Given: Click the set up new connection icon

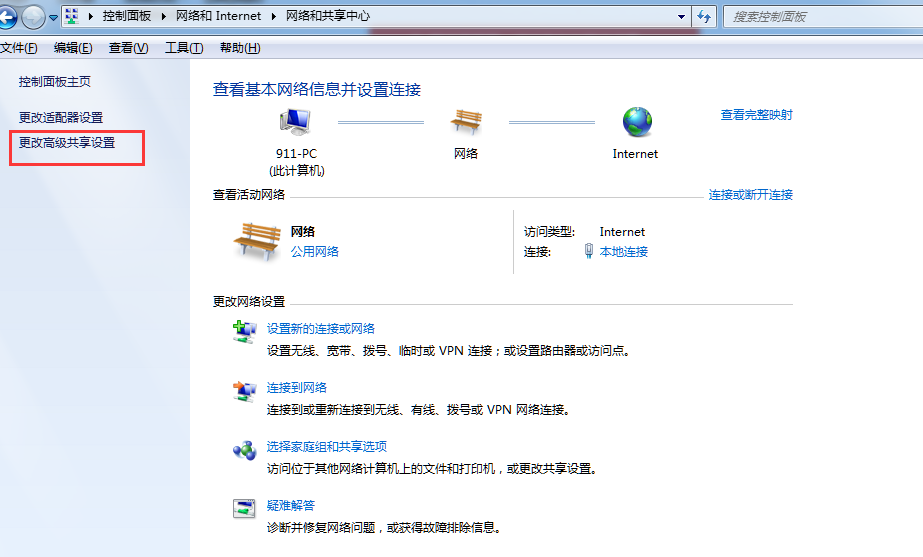Looking at the screenshot, I should (x=244, y=332).
